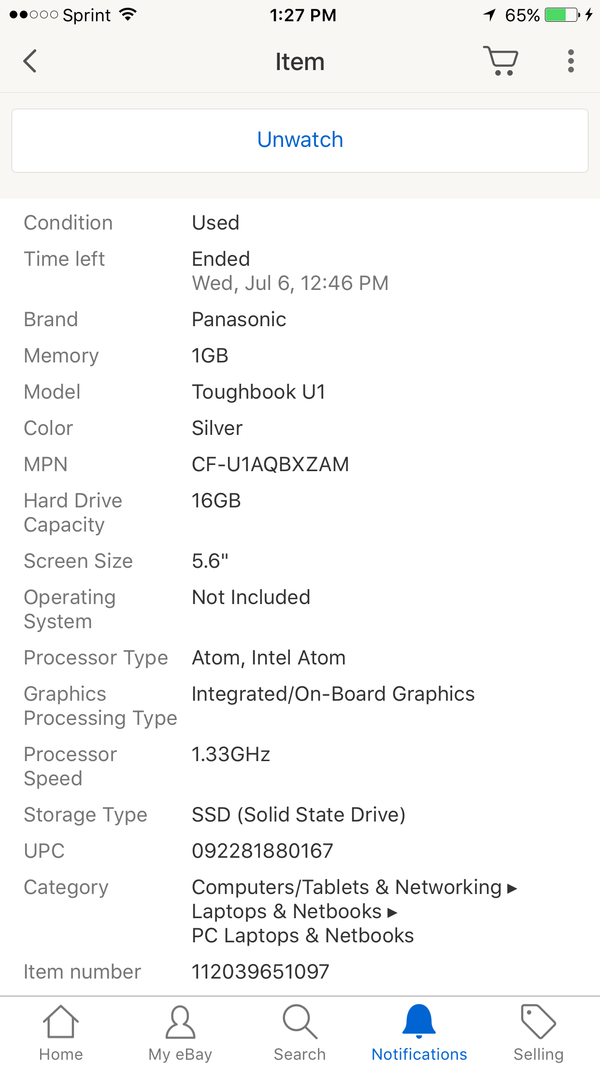600x1067 pixels.
Task: Unwatch this item
Action: click(x=300, y=140)
